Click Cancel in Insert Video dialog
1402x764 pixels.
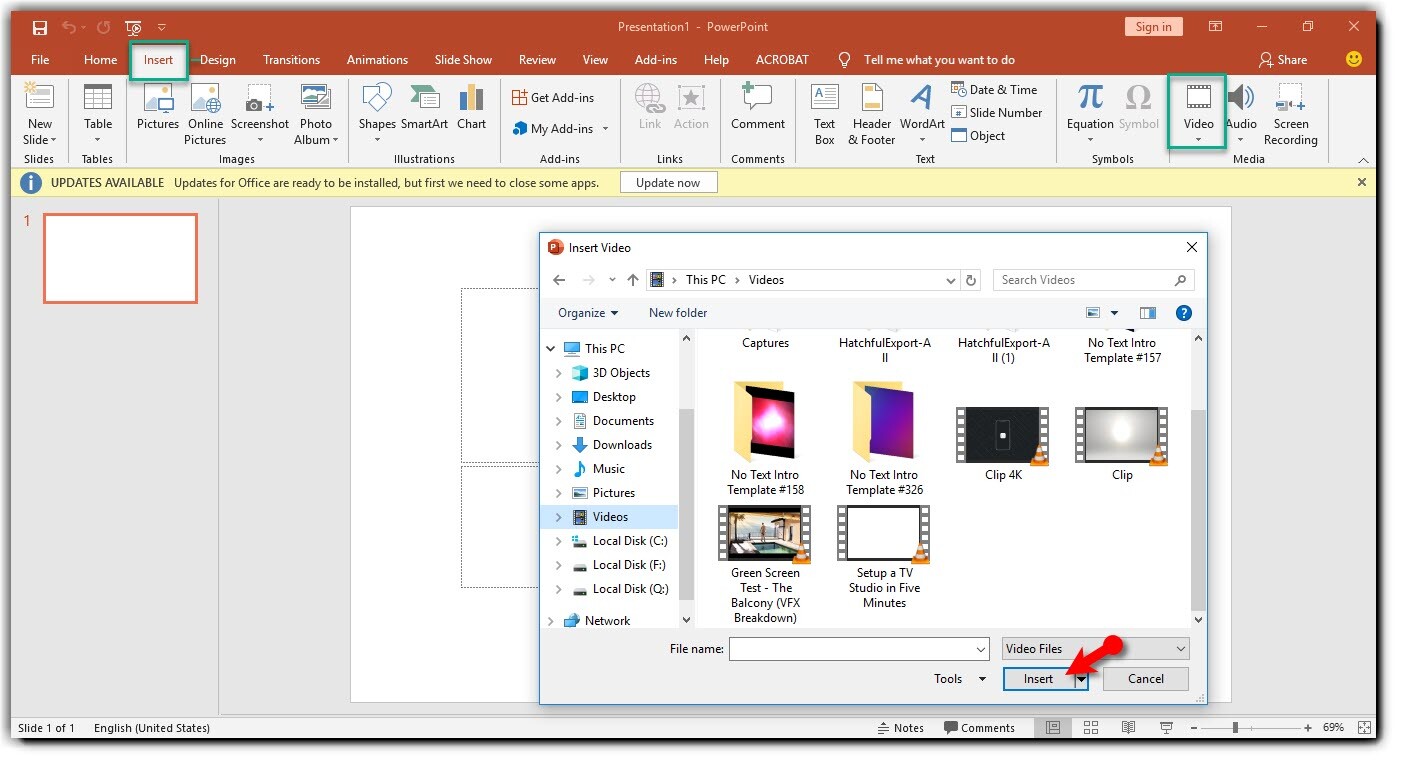[1146, 679]
